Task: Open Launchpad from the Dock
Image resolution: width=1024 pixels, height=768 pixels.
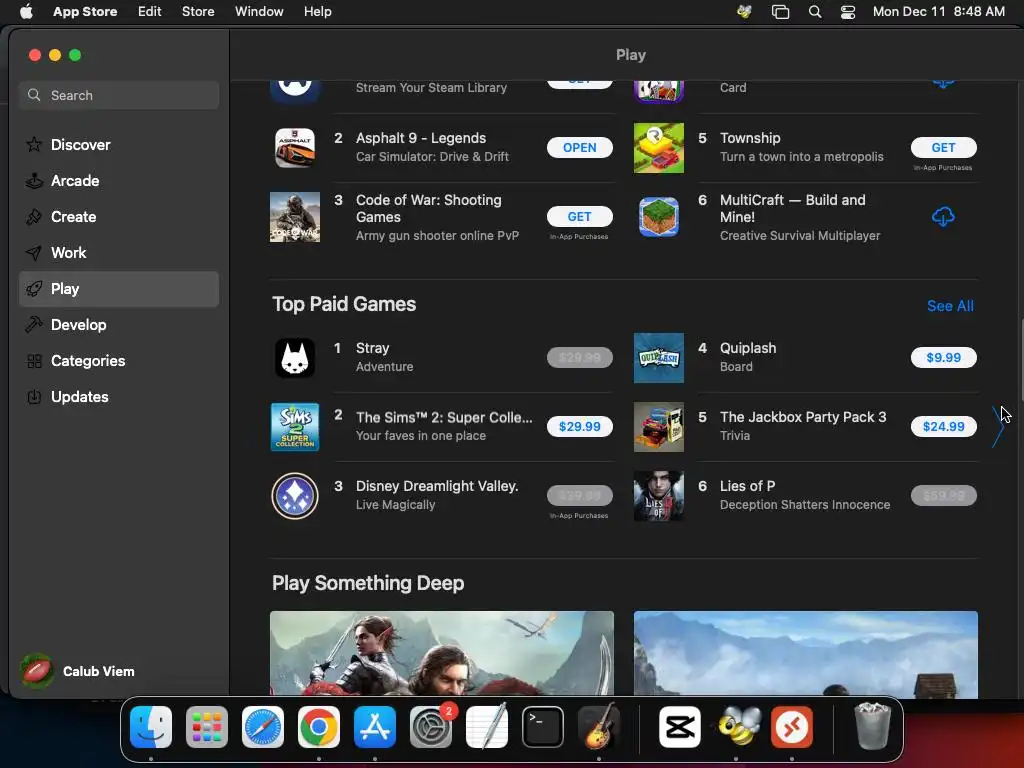Action: click(207, 727)
